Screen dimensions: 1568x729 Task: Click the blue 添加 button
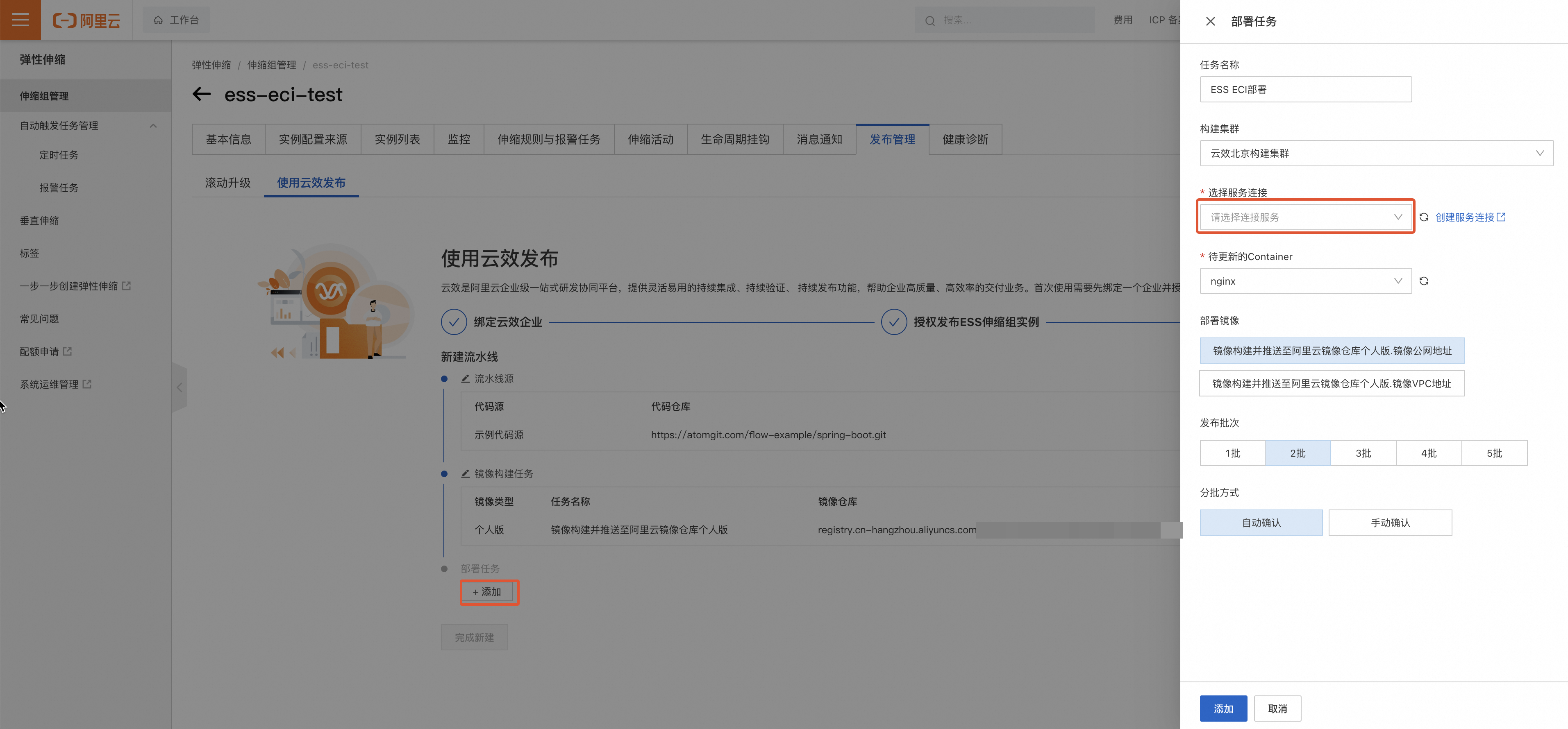click(1223, 708)
